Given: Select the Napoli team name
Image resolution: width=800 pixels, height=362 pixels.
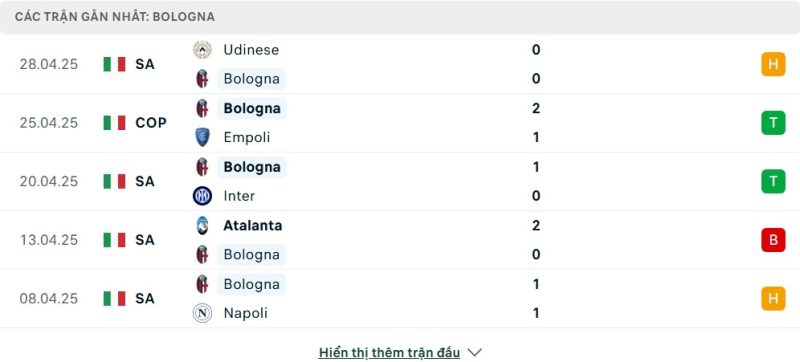Looking at the screenshot, I should coord(245,313).
